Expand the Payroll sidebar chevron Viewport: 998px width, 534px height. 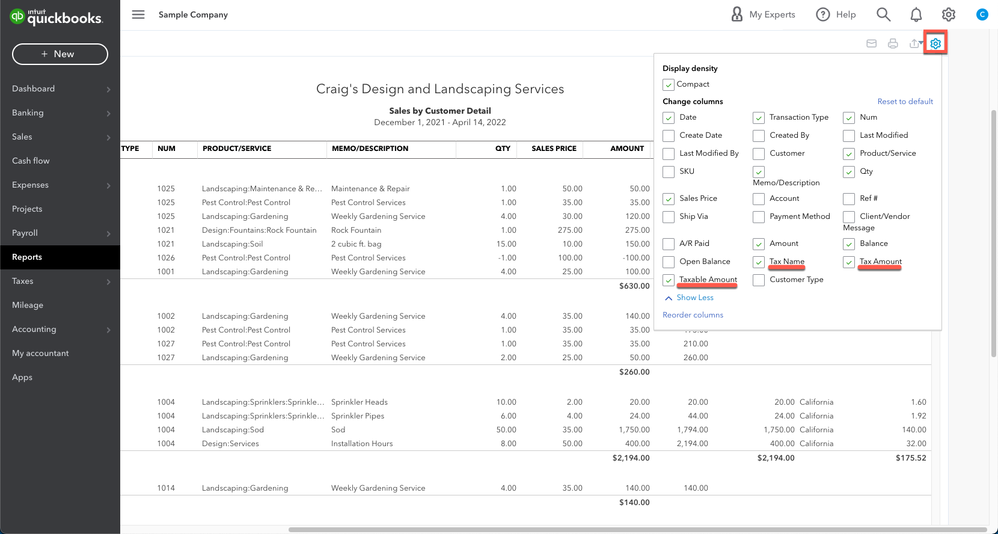(108, 234)
